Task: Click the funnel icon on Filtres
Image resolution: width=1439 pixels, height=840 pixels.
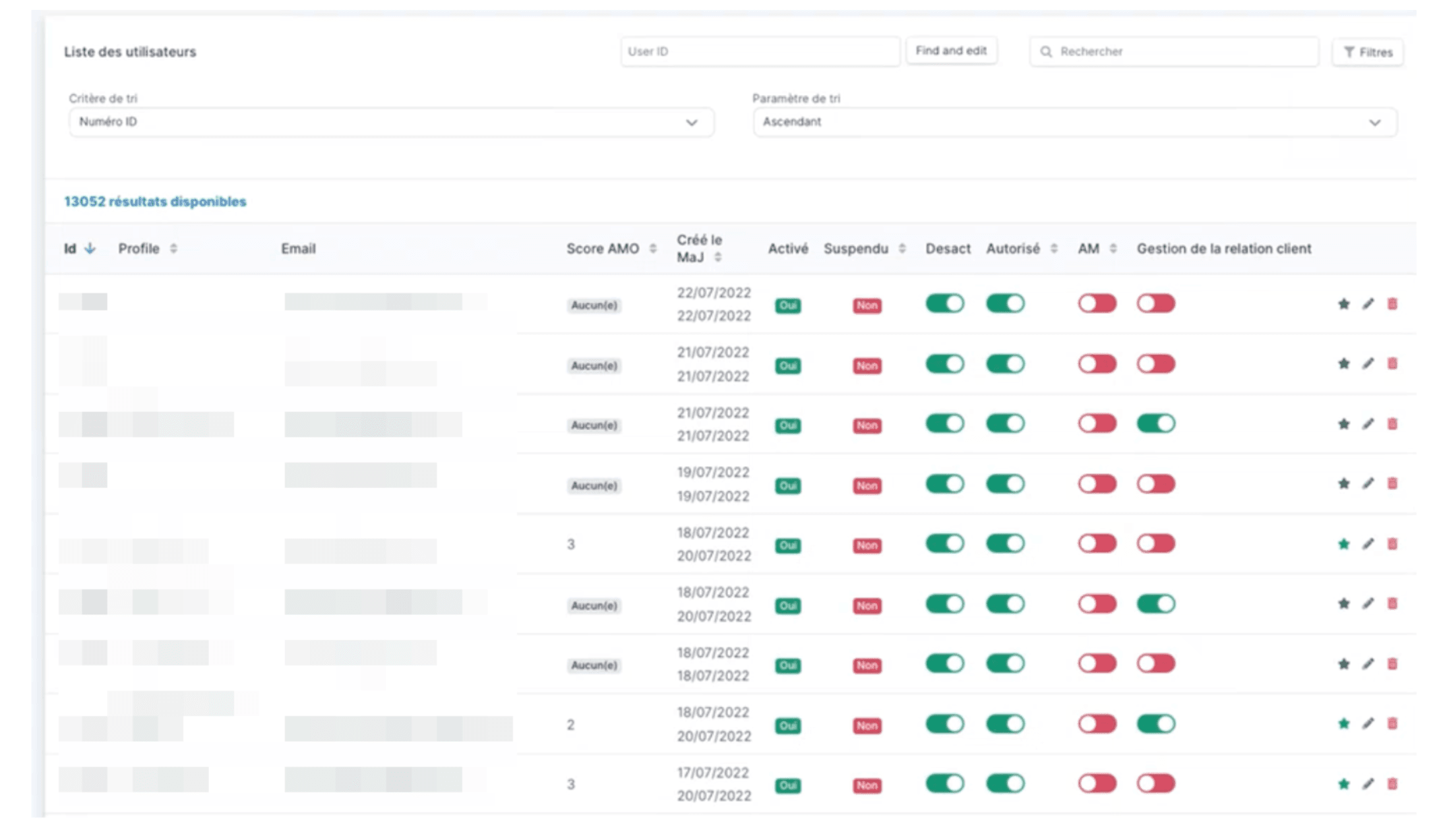Action: (x=1349, y=52)
